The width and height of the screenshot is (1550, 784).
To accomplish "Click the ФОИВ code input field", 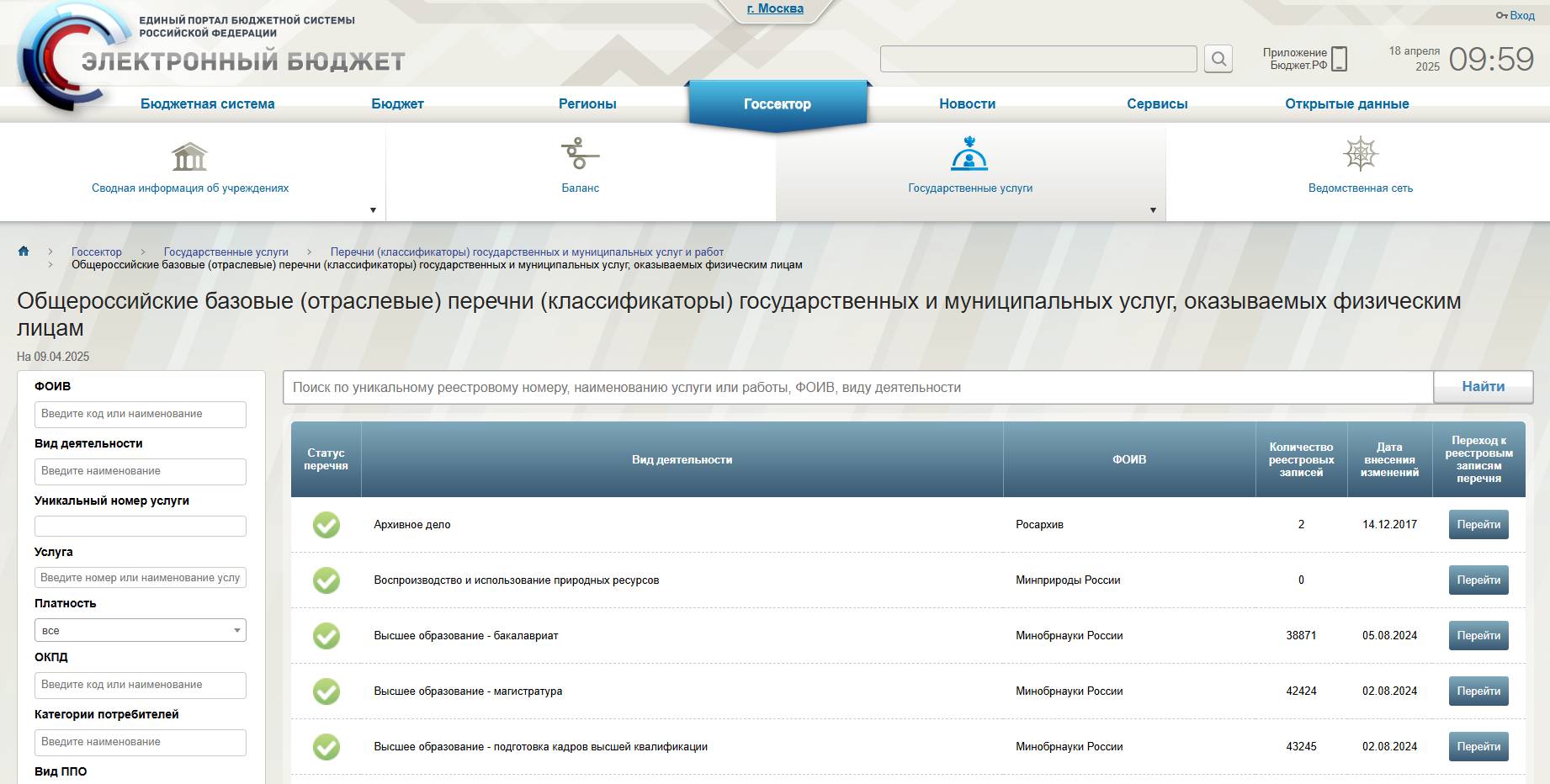I will click(x=140, y=414).
